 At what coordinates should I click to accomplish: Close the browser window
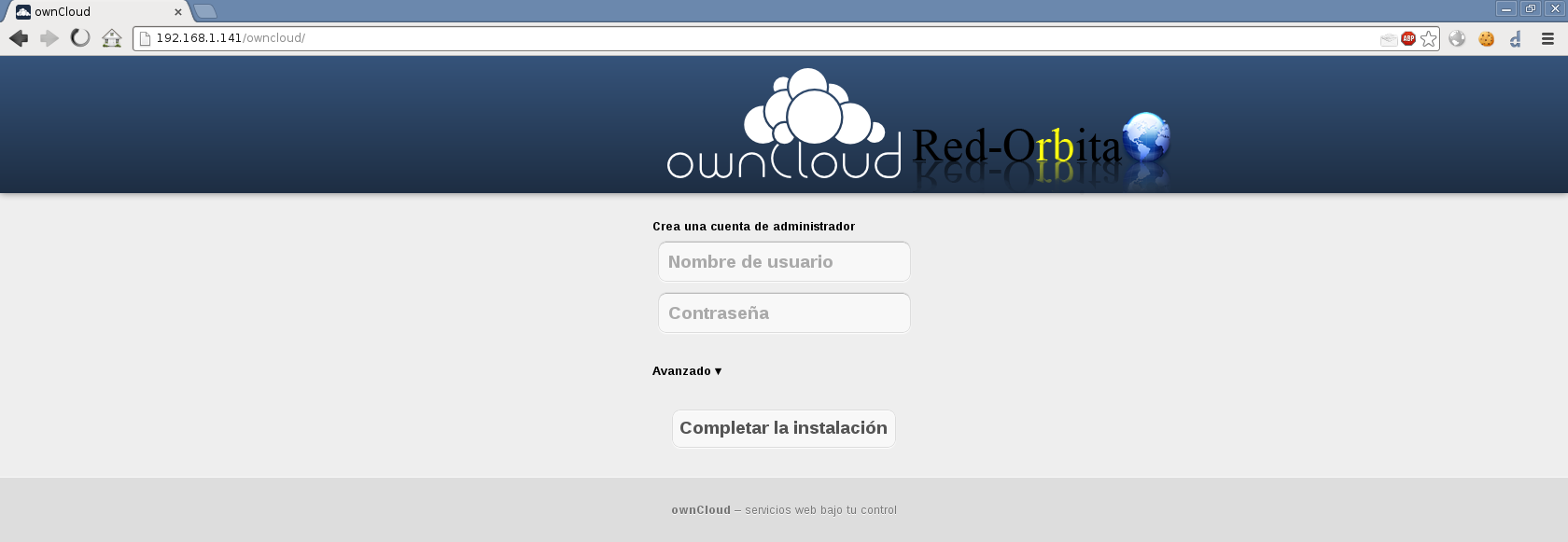pos(1555,8)
